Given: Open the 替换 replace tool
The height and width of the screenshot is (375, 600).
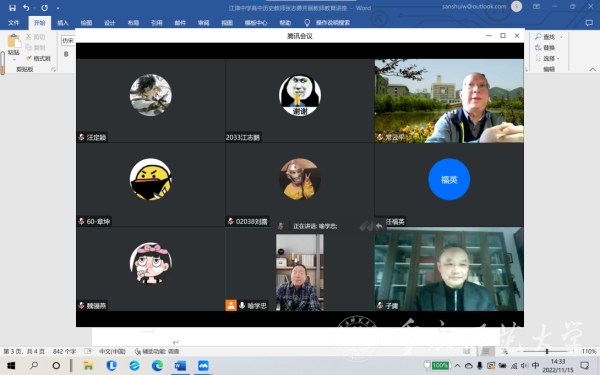Looking at the screenshot, I should coord(545,47).
